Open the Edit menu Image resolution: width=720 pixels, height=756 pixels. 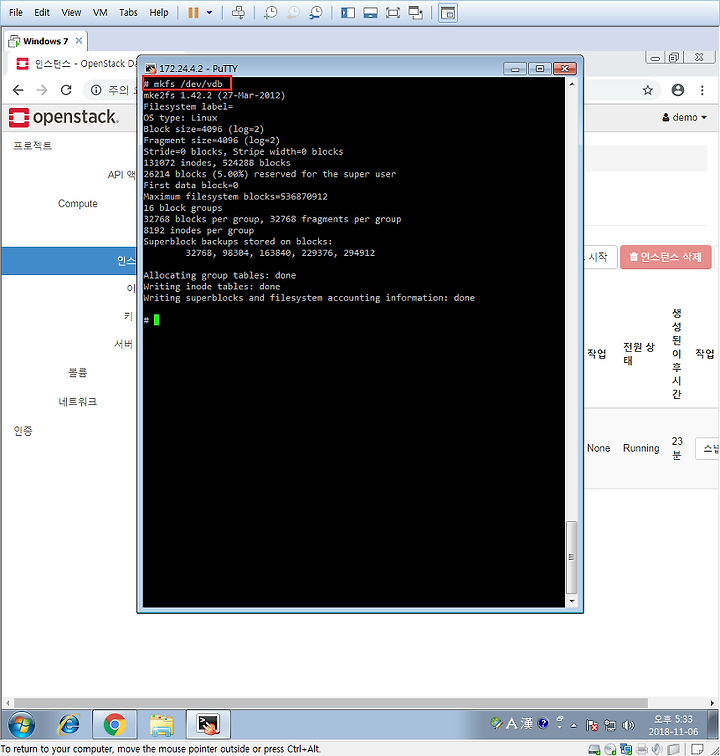tap(42, 13)
